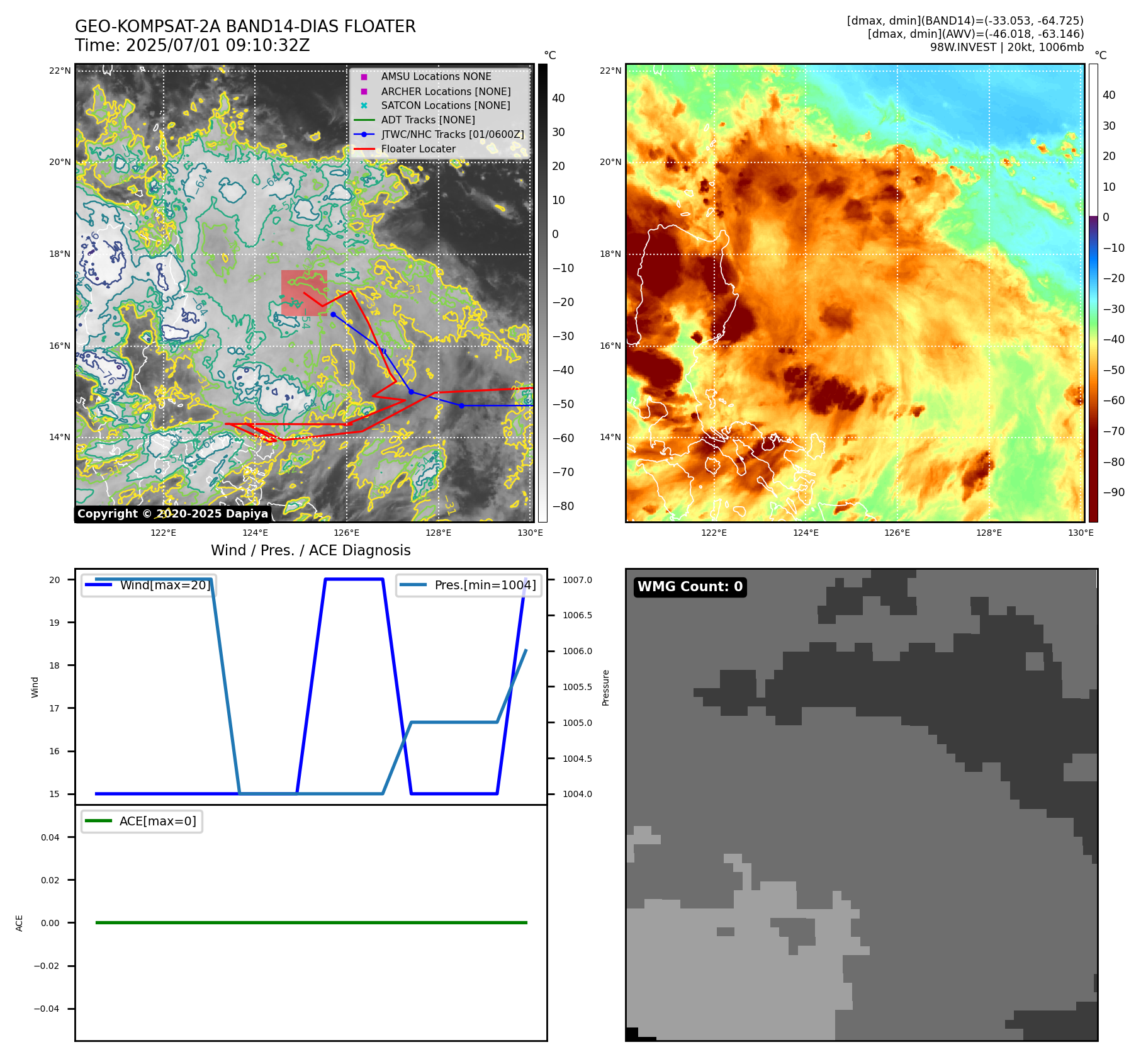Click the 22°N label of grayscale map

click(x=60, y=71)
